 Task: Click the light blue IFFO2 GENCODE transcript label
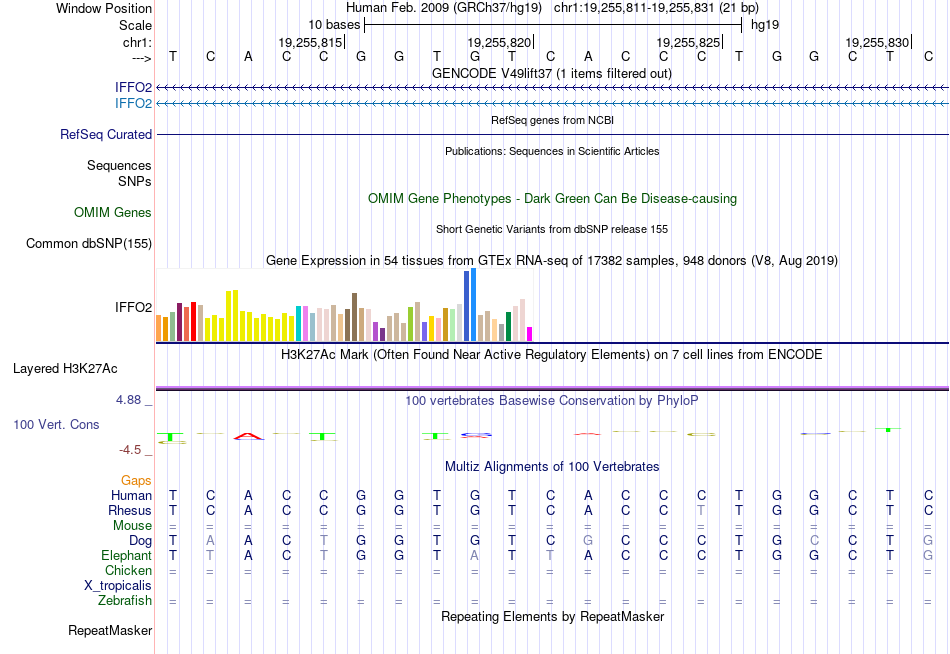133,103
